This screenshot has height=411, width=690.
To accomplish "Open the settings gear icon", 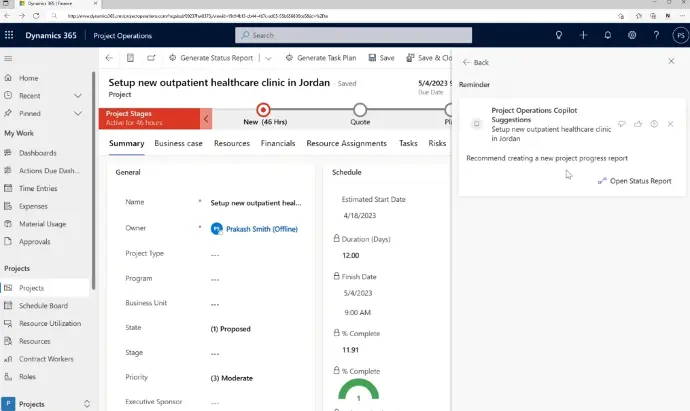I will pyautogui.click(x=632, y=35).
